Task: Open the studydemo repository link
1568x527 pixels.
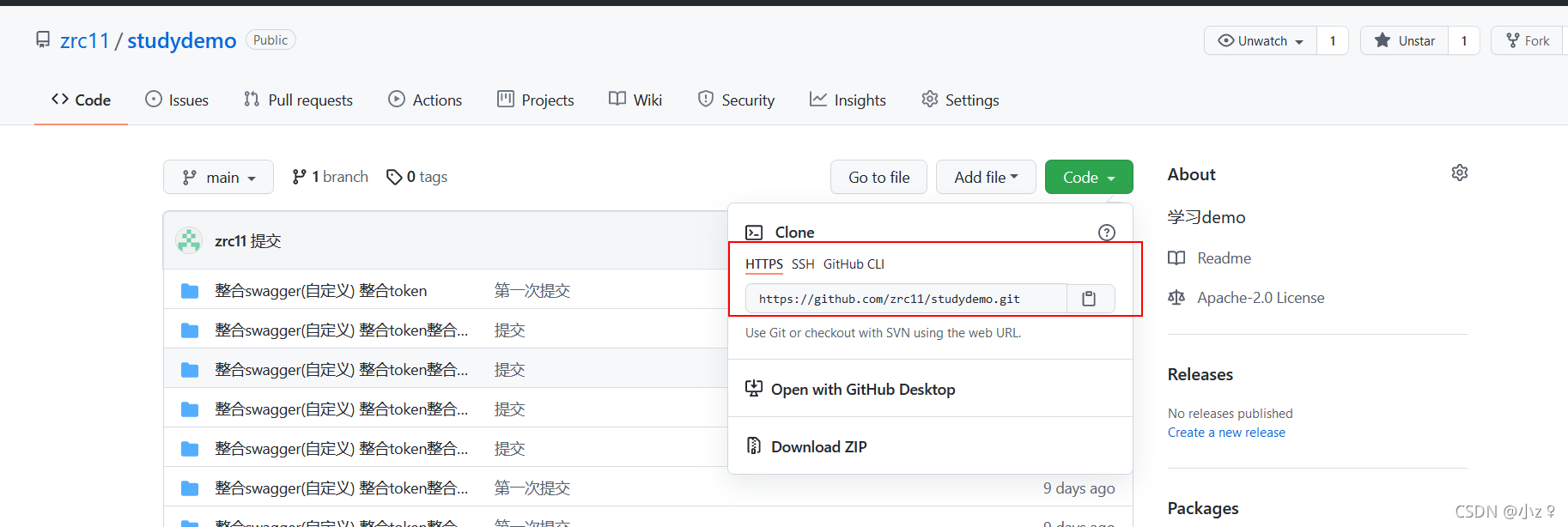Action: click(182, 40)
